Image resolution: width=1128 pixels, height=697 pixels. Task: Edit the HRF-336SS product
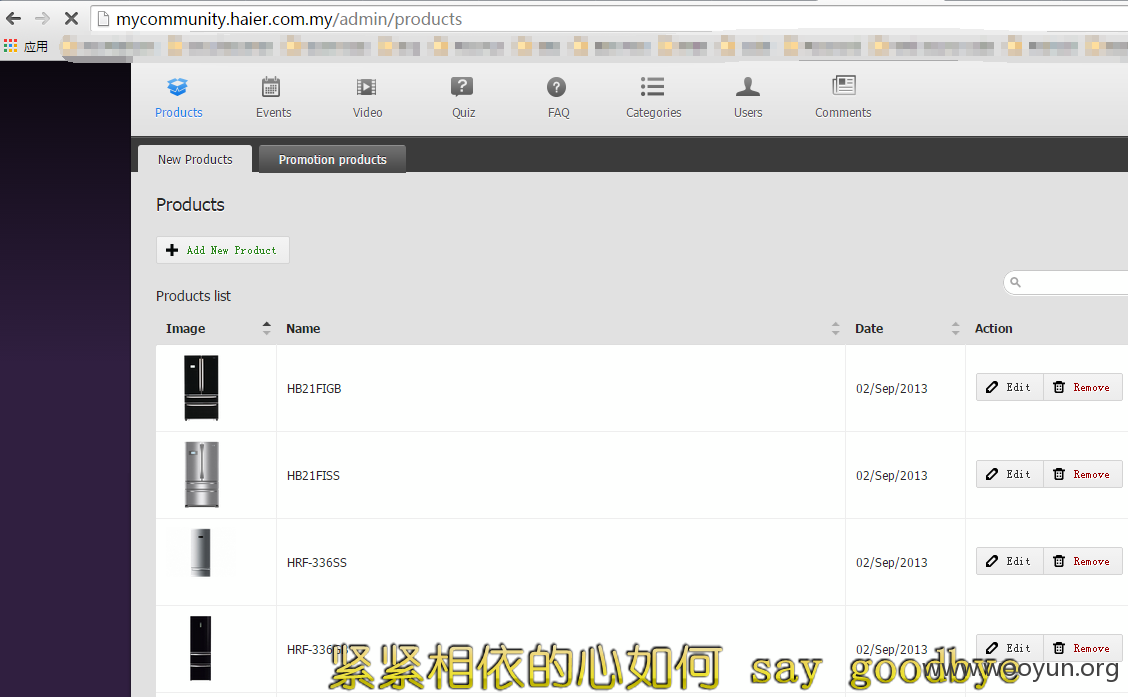coord(1009,561)
